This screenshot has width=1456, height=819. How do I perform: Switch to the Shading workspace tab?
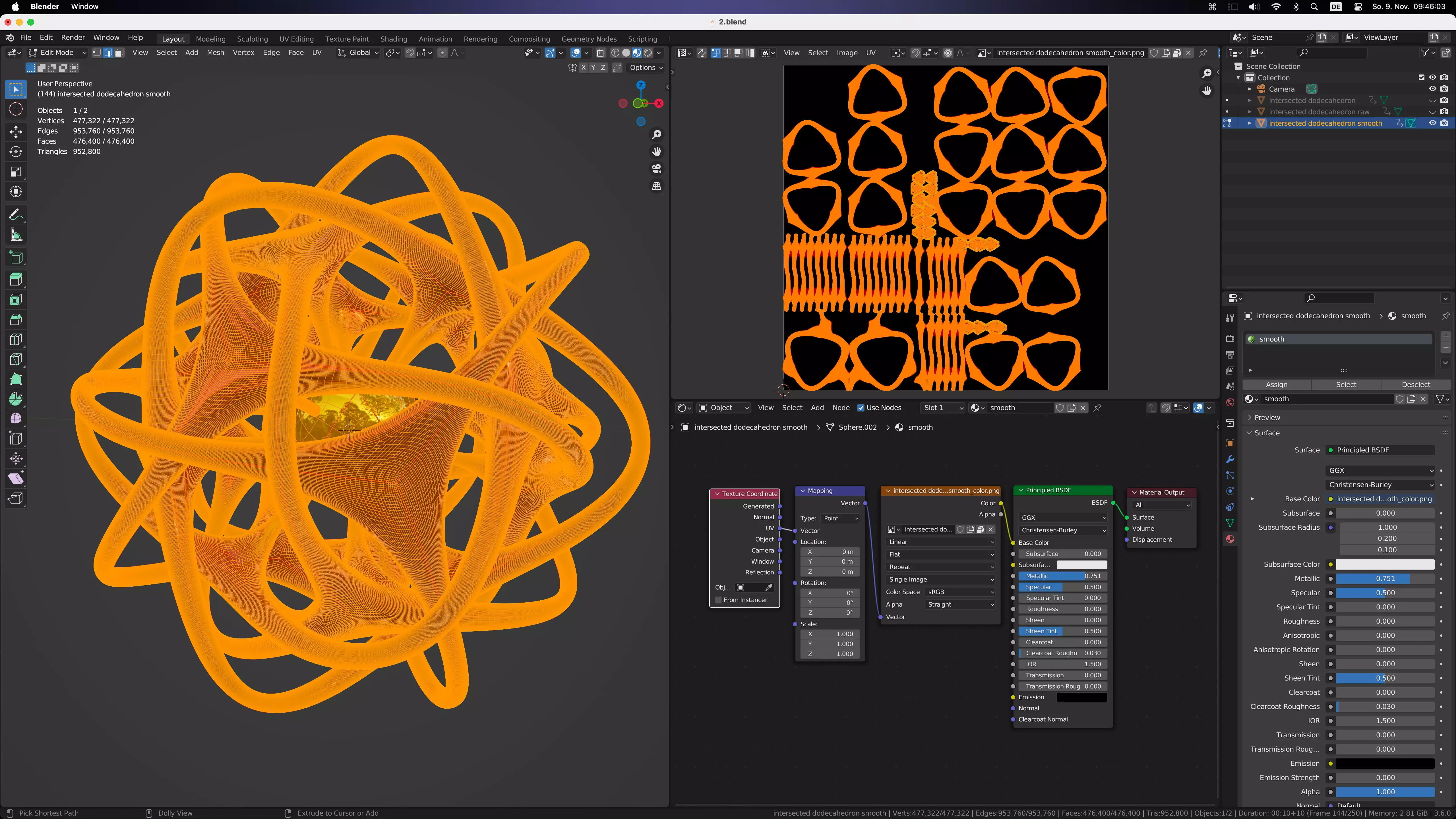tap(393, 39)
